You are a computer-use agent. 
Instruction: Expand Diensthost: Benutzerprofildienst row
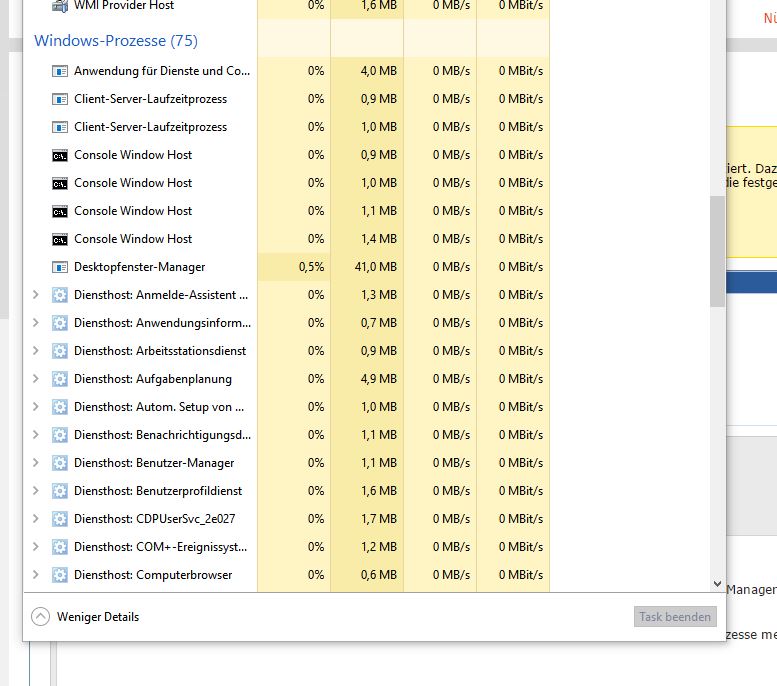click(x=35, y=491)
